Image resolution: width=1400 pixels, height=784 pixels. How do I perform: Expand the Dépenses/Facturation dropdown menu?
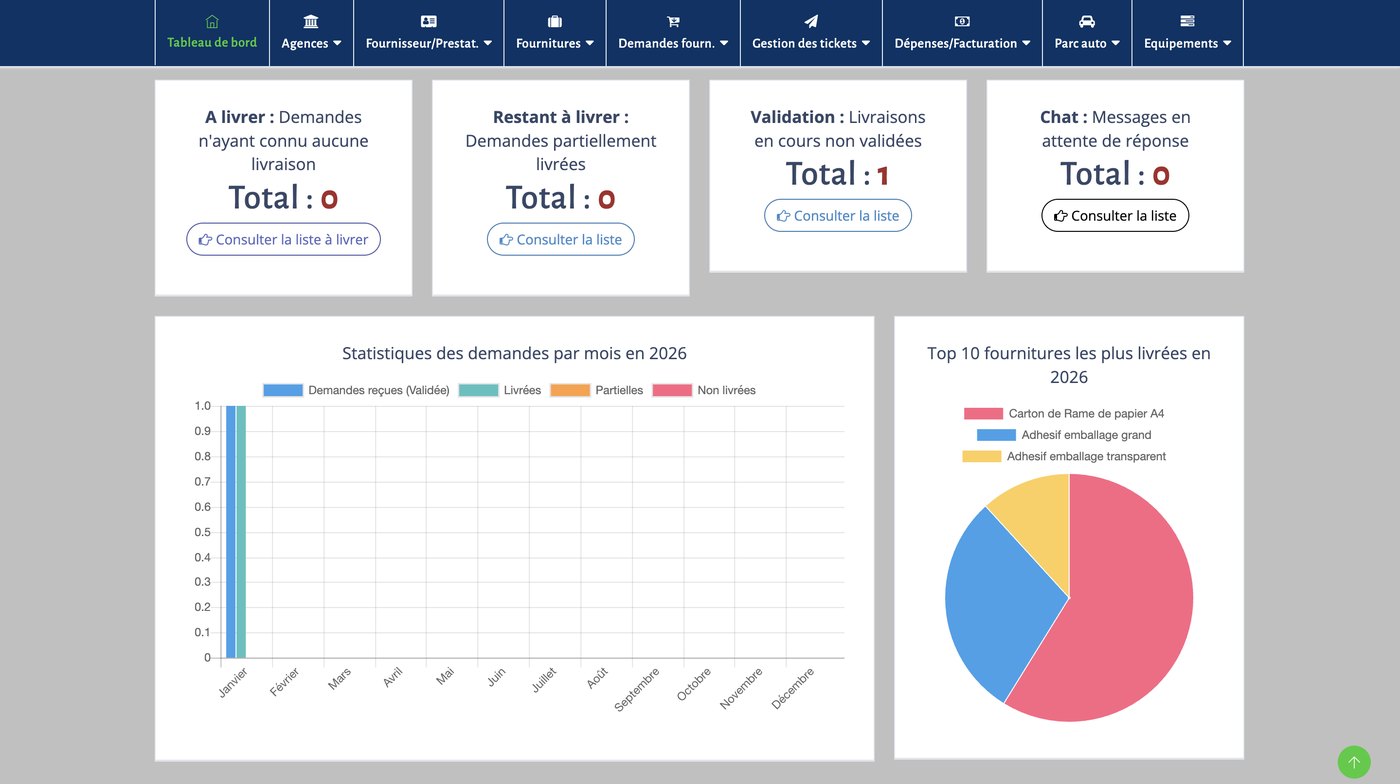(962, 33)
